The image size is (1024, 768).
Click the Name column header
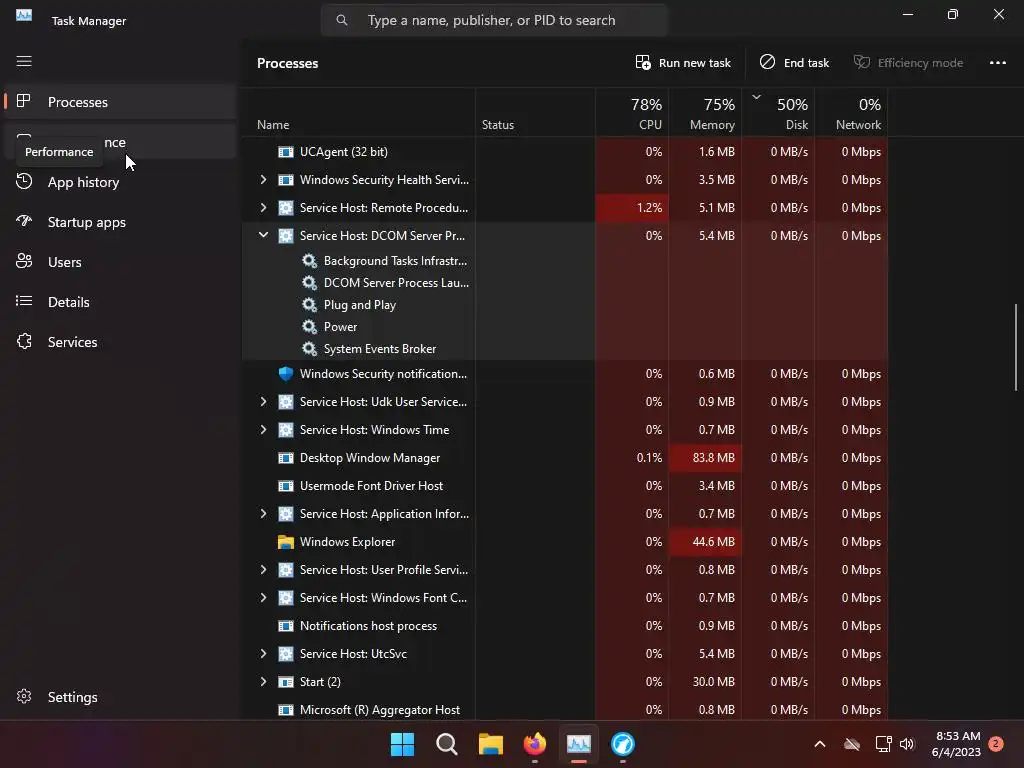(359, 113)
